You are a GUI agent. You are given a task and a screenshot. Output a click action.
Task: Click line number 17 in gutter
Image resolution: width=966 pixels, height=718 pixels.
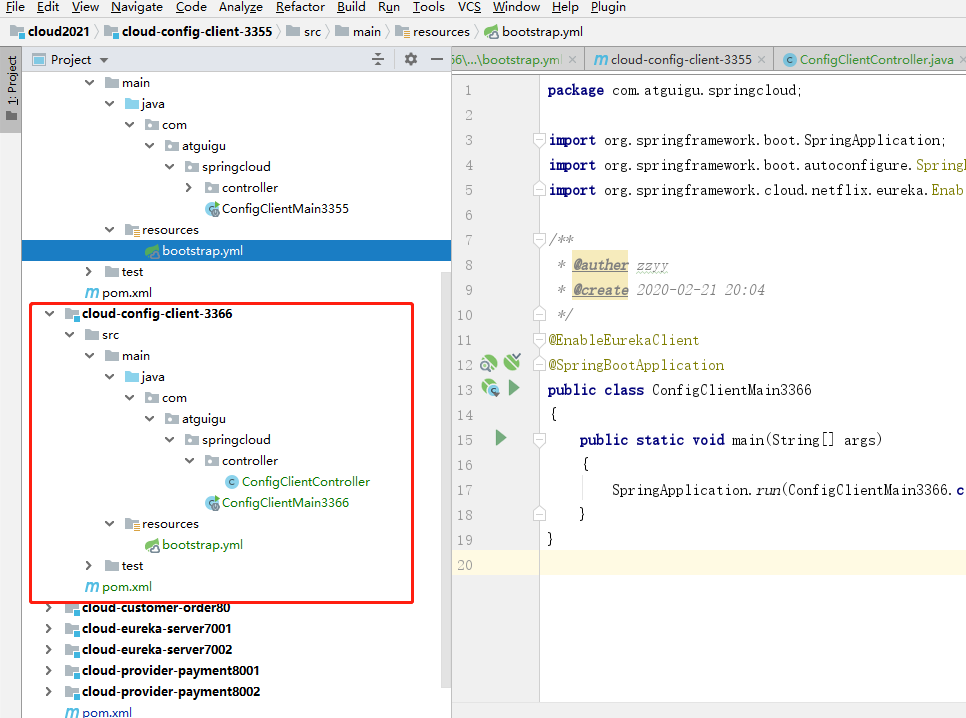[465, 490]
